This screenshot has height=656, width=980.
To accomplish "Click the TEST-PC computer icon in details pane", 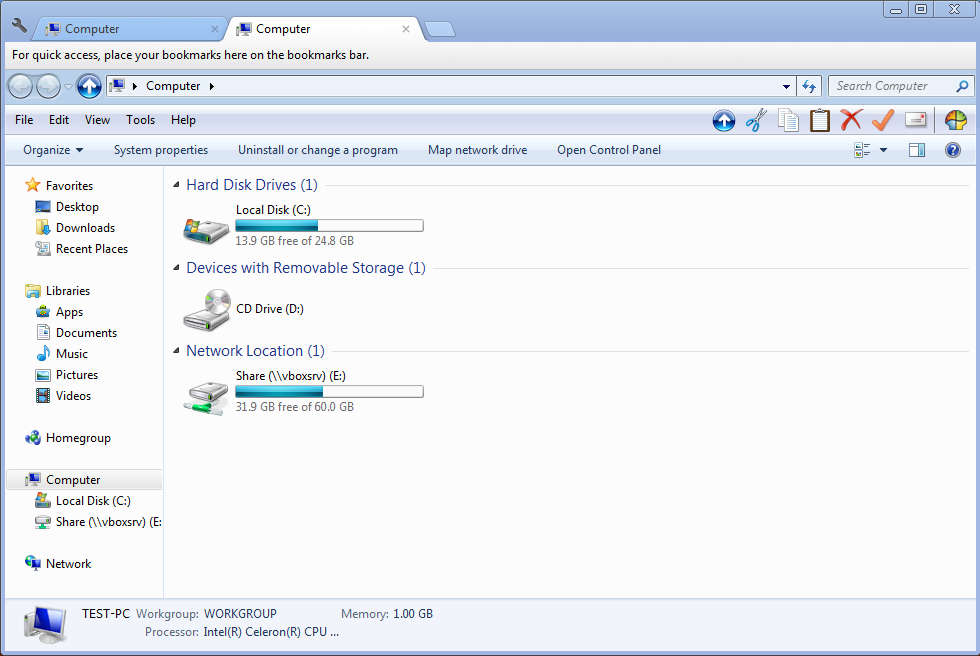I will 46,625.
